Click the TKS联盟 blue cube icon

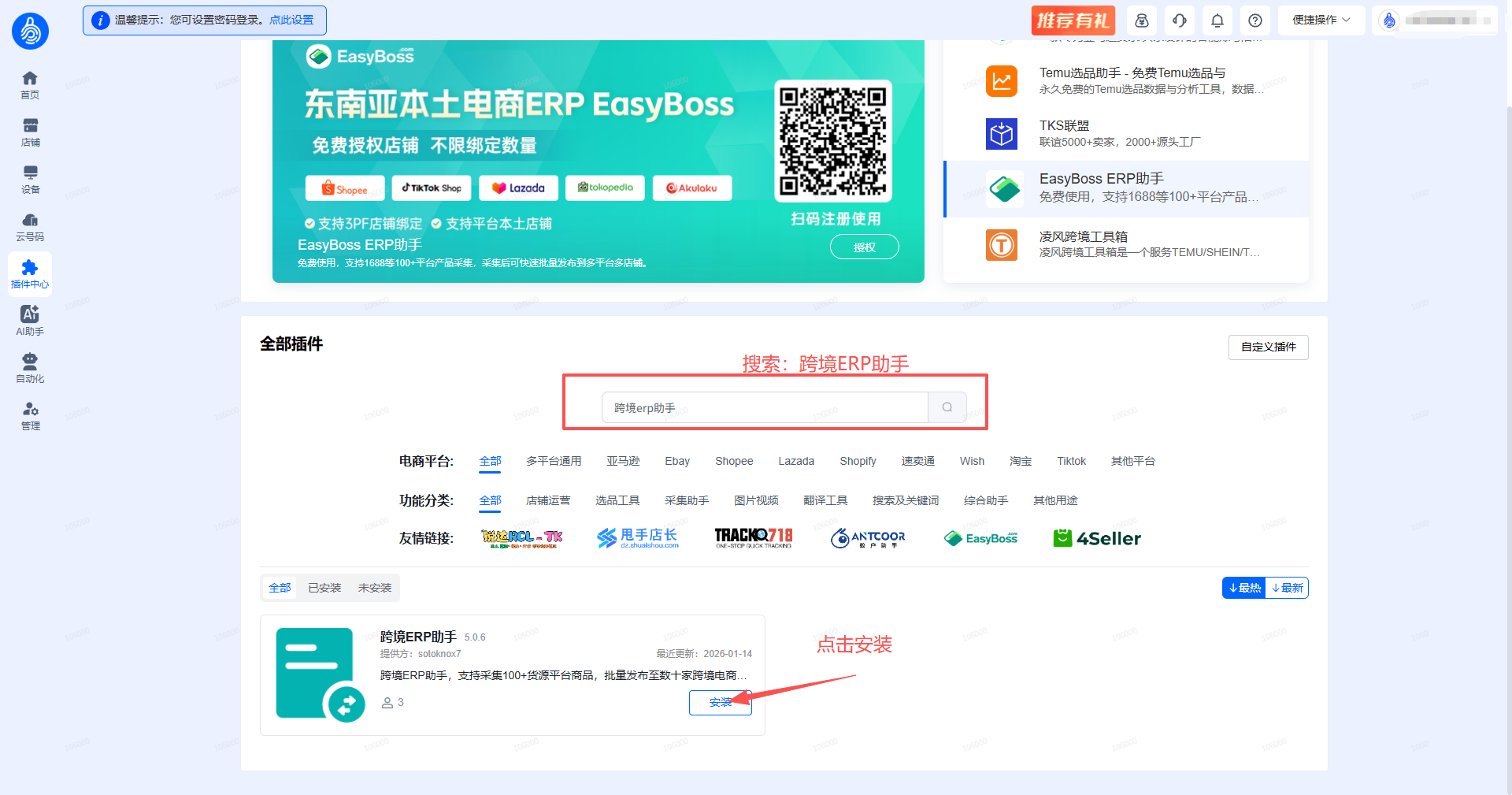tap(1002, 134)
